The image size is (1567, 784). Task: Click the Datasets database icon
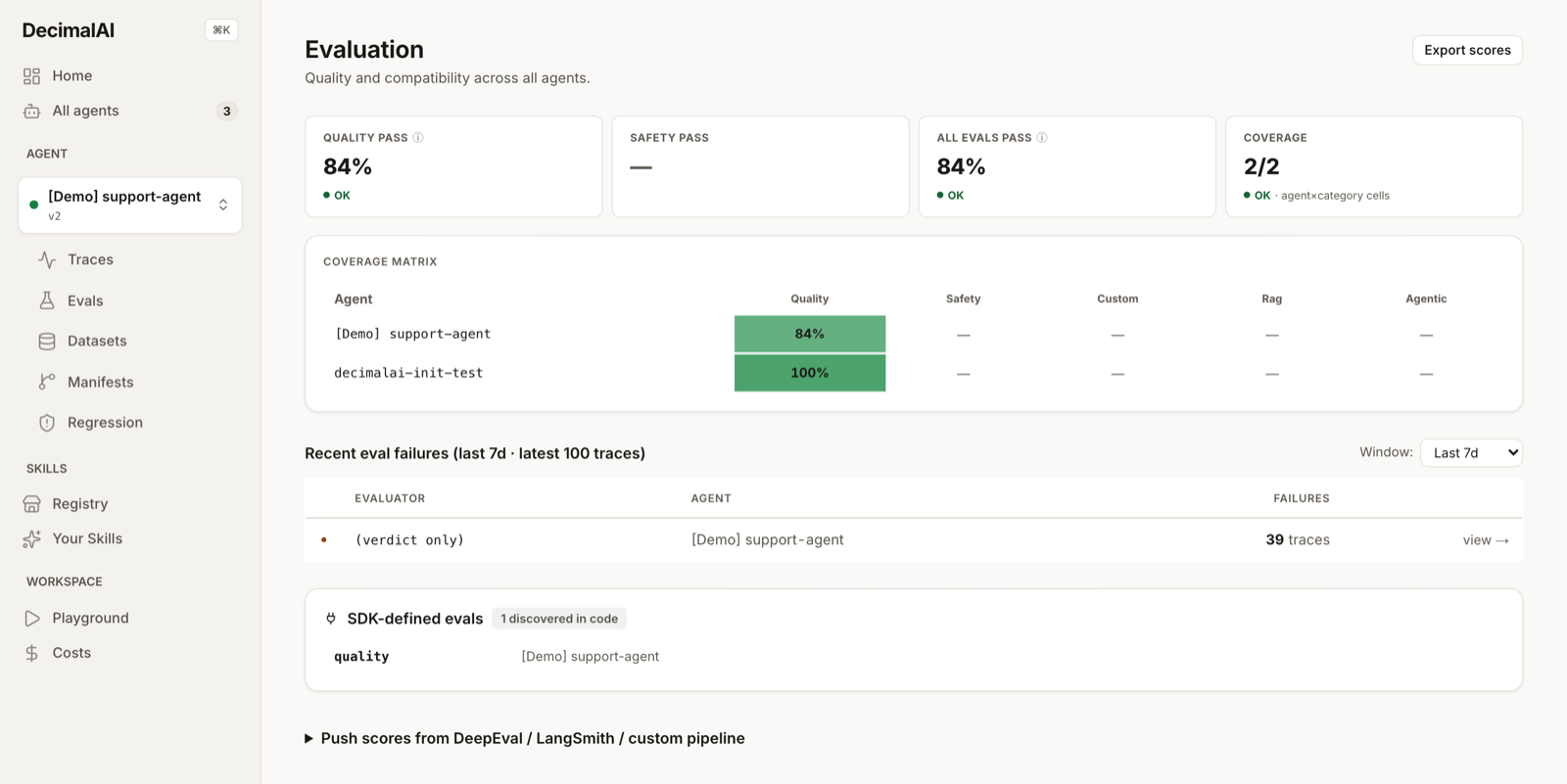pos(47,342)
